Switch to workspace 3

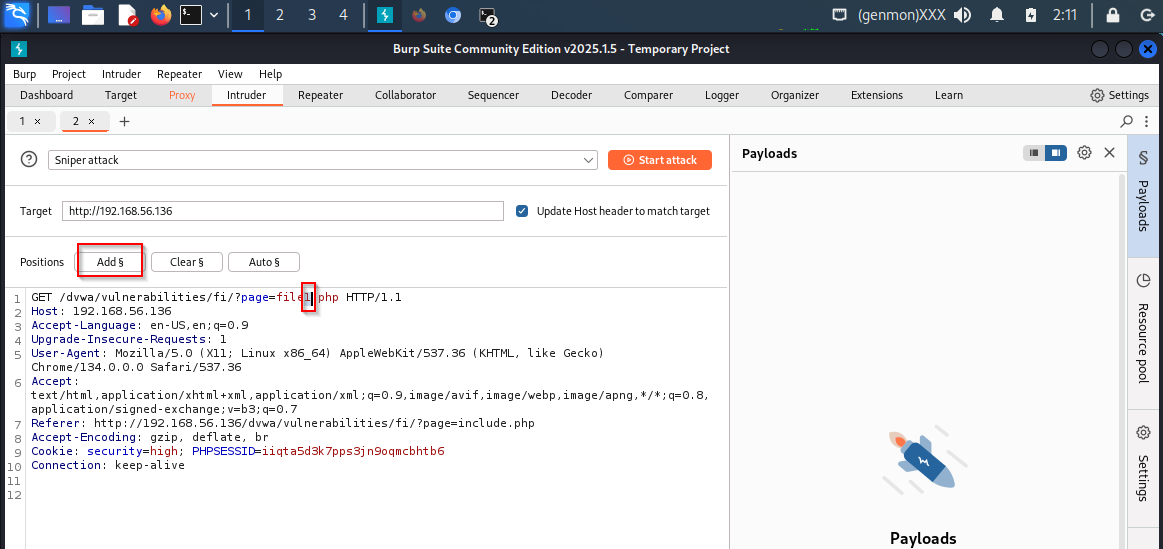pyautogui.click(x=312, y=15)
